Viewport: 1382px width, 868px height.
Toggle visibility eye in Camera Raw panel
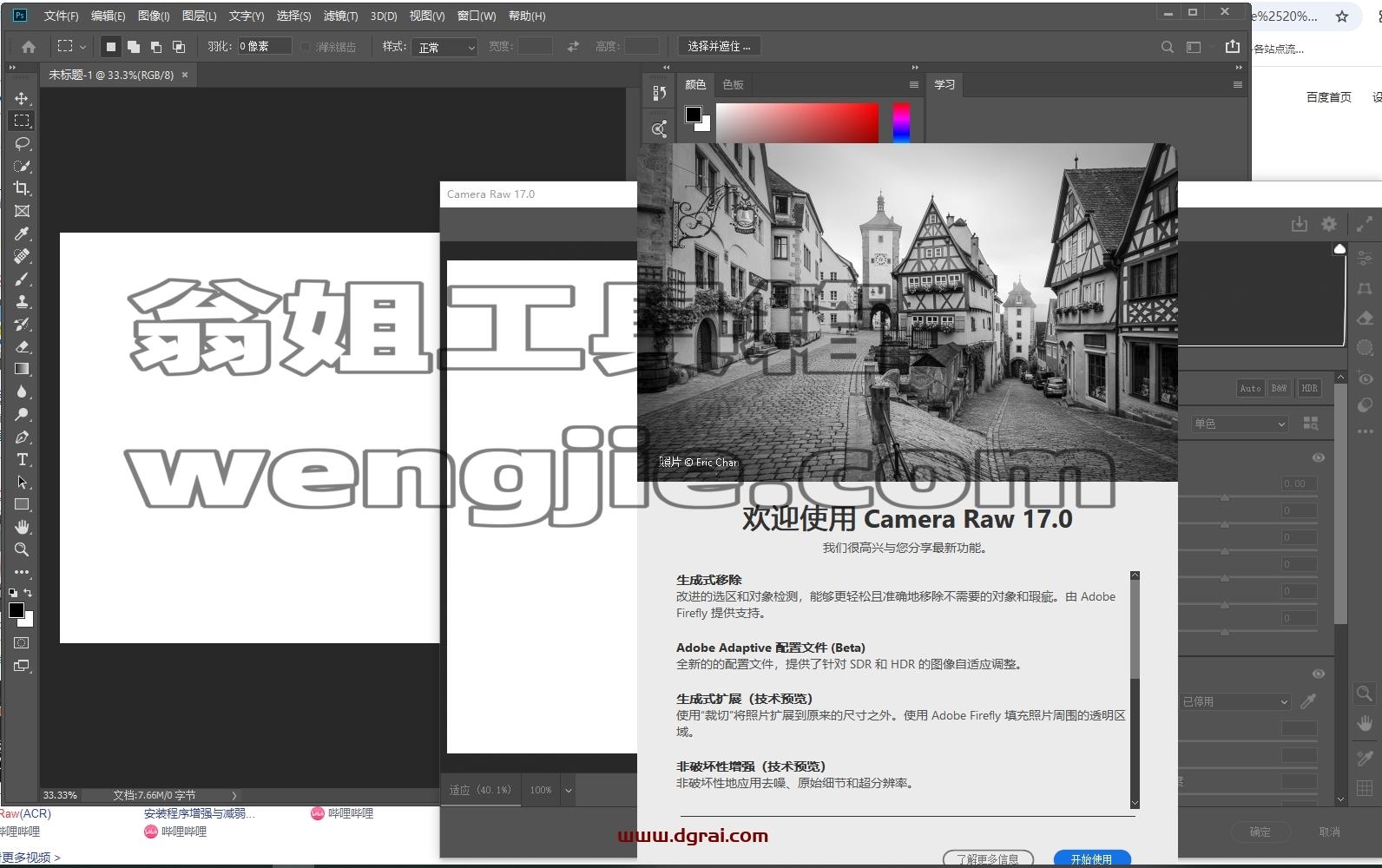(1318, 457)
